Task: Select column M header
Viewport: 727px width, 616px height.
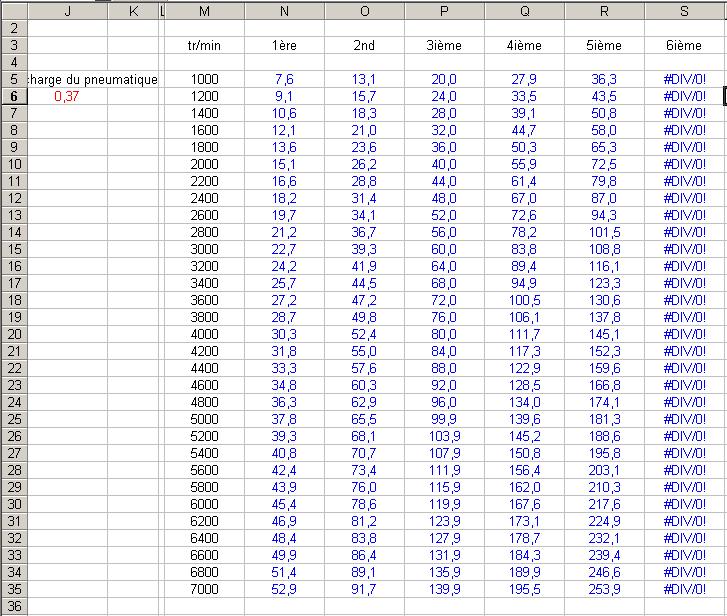Action: [204, 11]
